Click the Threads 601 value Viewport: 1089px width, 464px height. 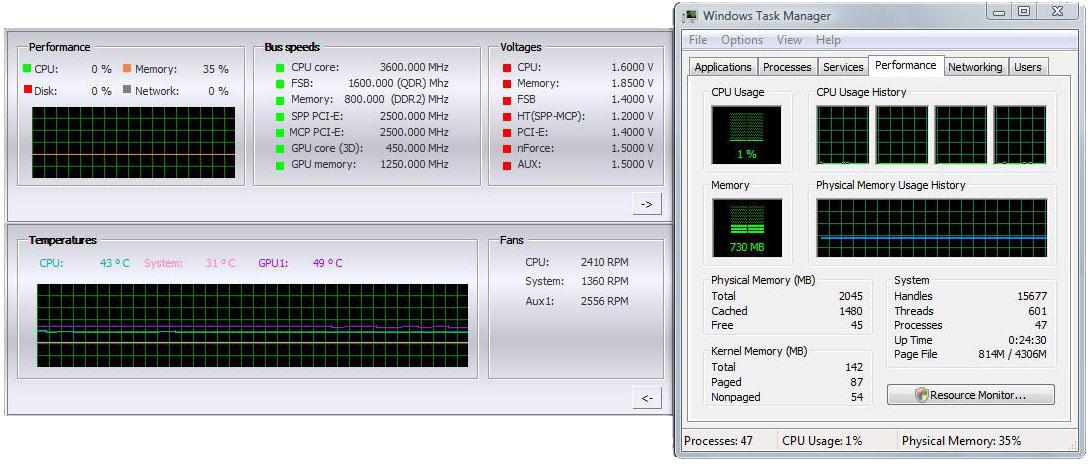[x=1038, y=311]
